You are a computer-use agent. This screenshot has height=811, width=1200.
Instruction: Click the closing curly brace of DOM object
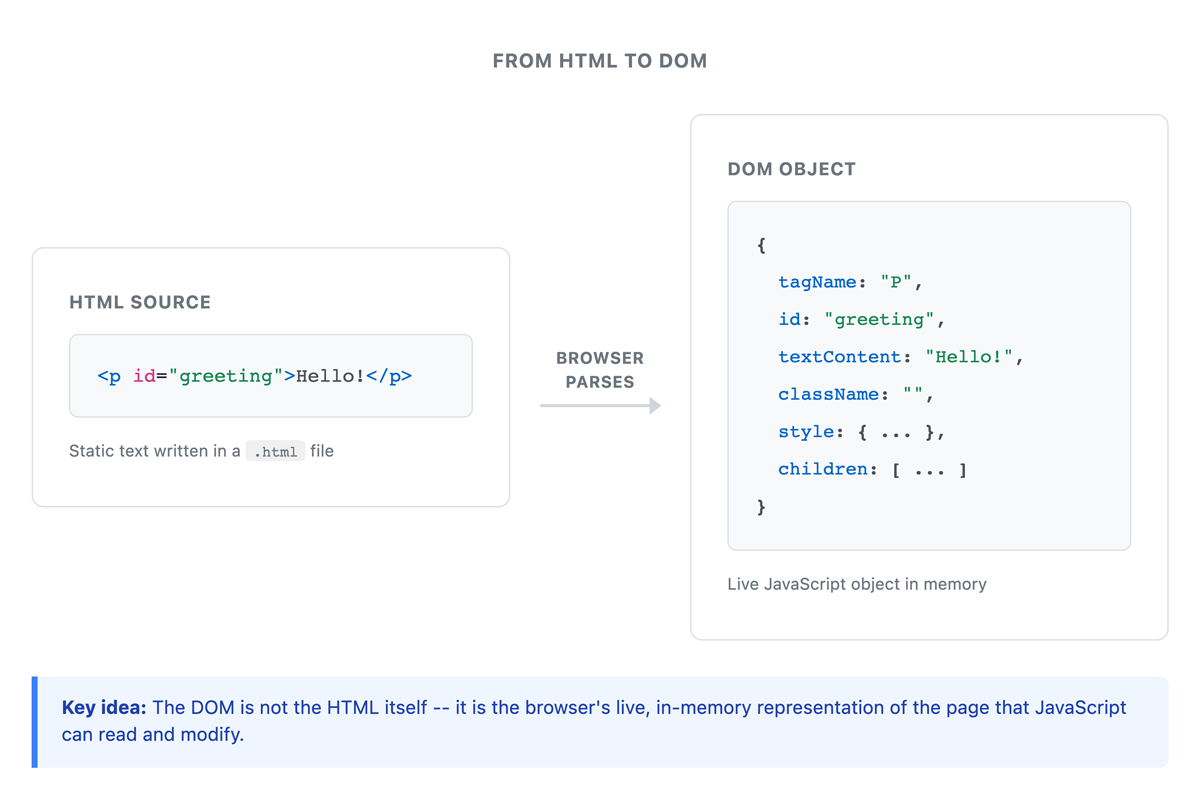coord(762,507)
